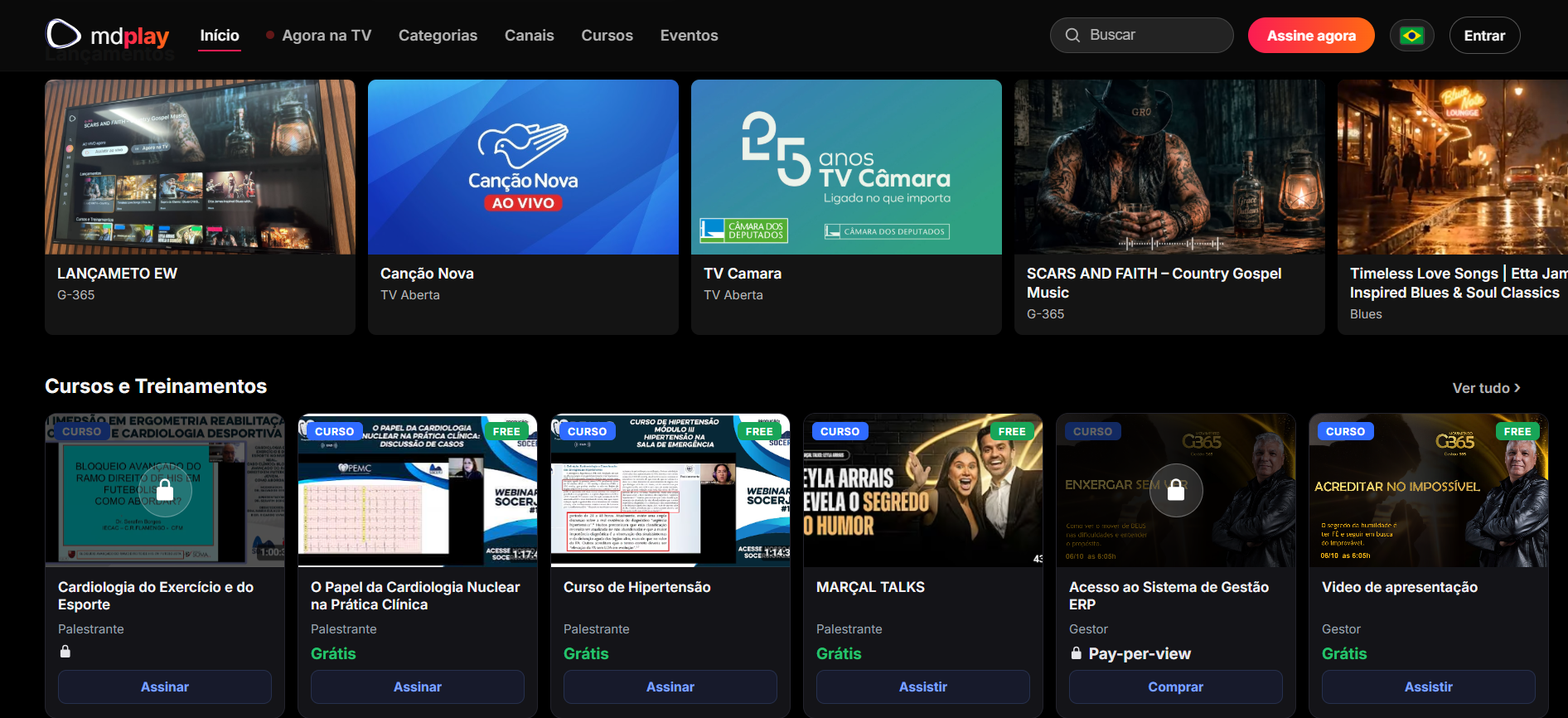
Task: Click Gestor under Video de apresentação
Action: (1341, 629)
